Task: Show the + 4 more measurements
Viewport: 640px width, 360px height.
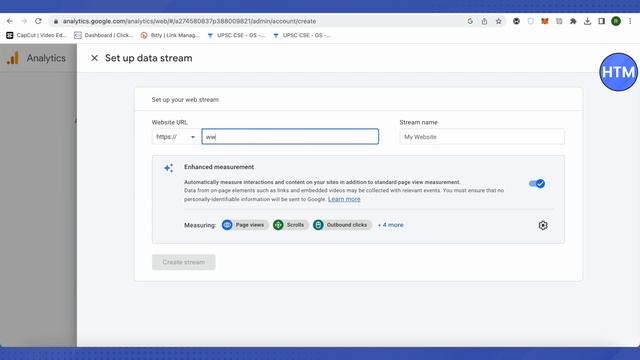Action: (x=391, y=225)
